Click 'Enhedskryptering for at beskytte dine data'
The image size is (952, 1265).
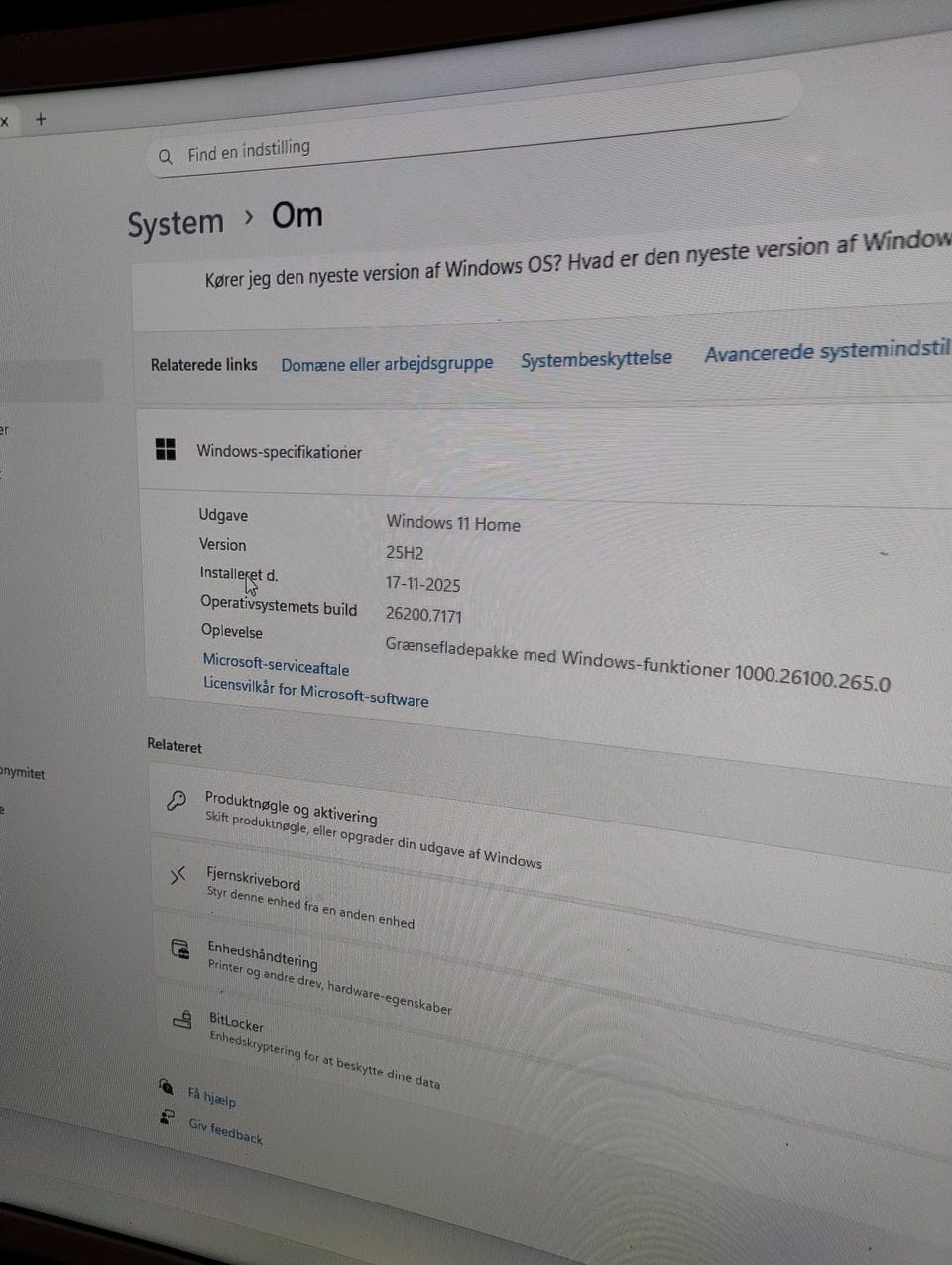click(x=324, y=1060)
